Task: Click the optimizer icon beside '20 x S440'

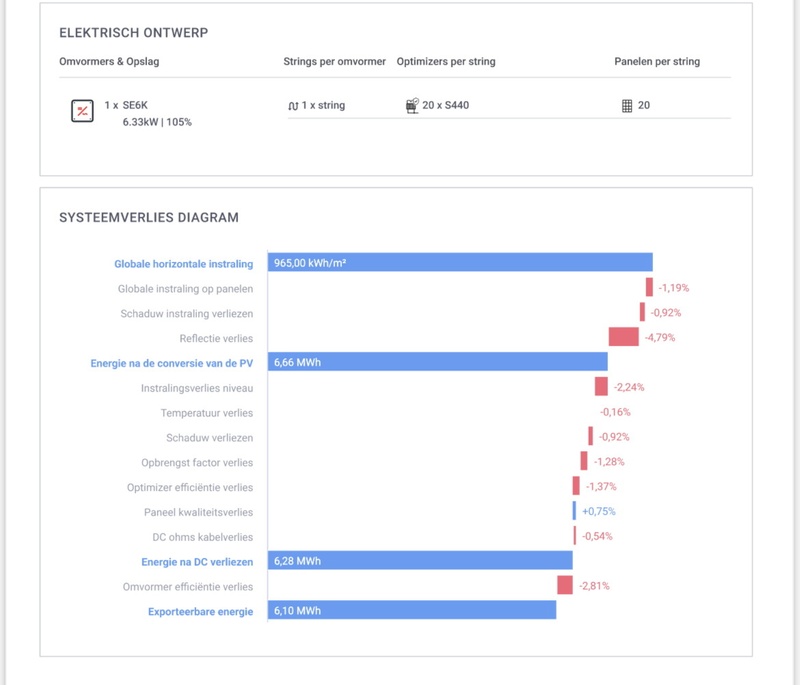Action: (411, 105)
